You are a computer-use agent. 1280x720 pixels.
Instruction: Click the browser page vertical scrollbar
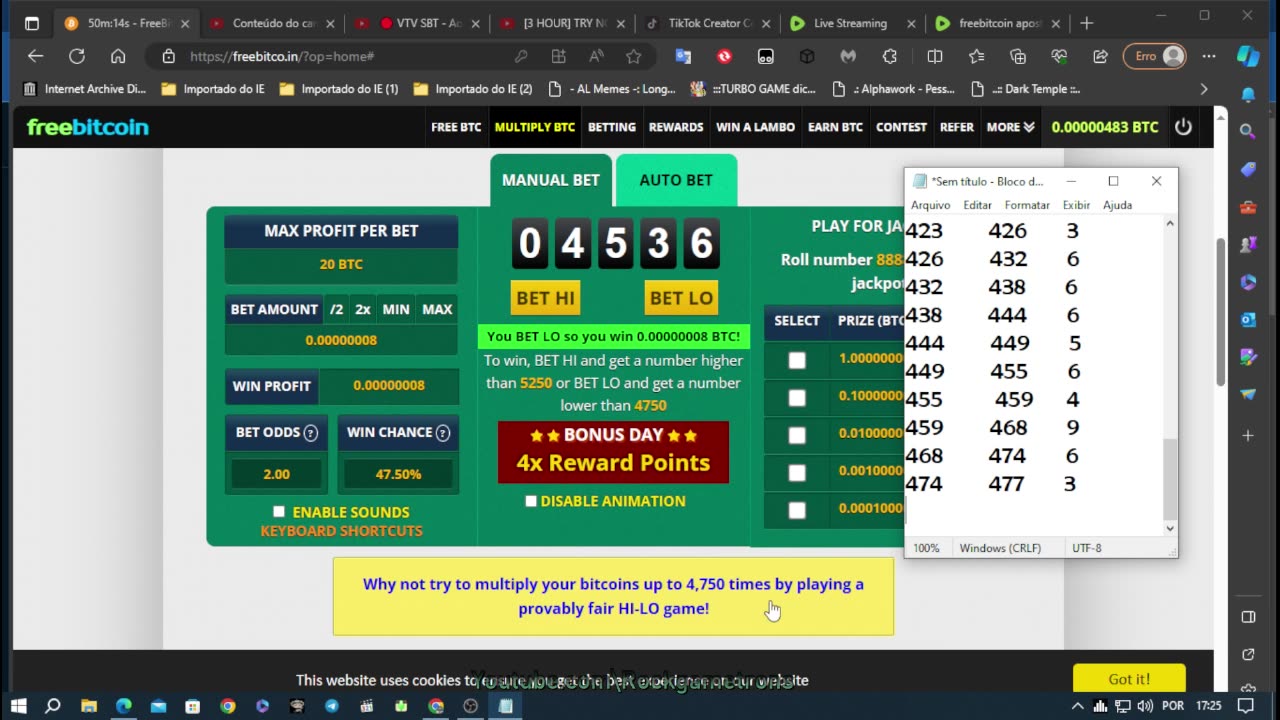pos(1220,311)
